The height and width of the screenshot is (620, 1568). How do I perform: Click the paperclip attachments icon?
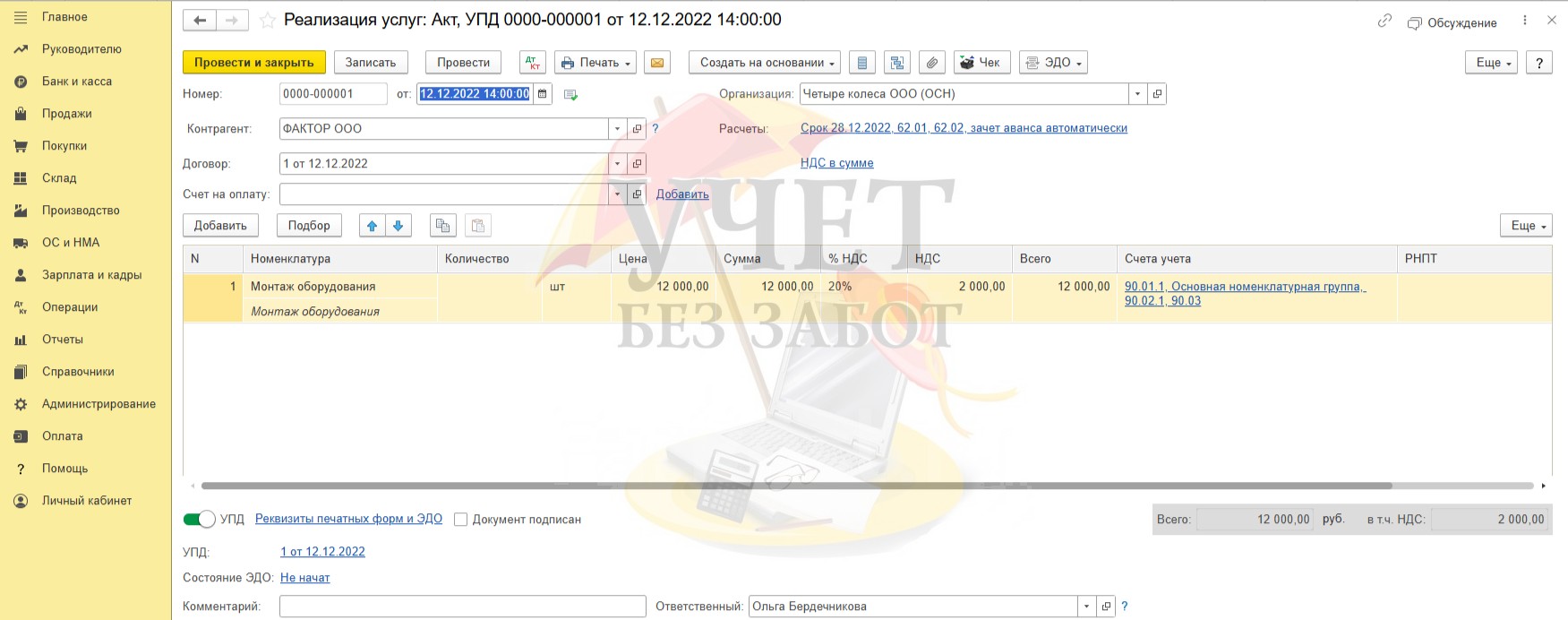(932, 63)
